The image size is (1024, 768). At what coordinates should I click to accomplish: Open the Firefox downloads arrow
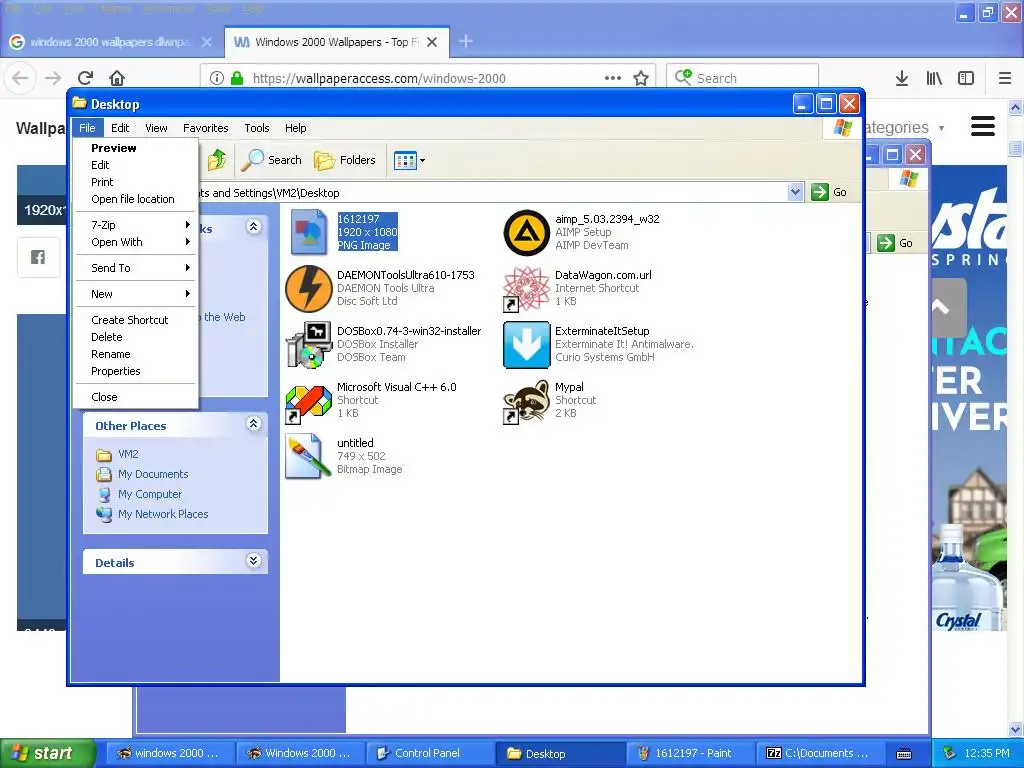pos(902,78)
